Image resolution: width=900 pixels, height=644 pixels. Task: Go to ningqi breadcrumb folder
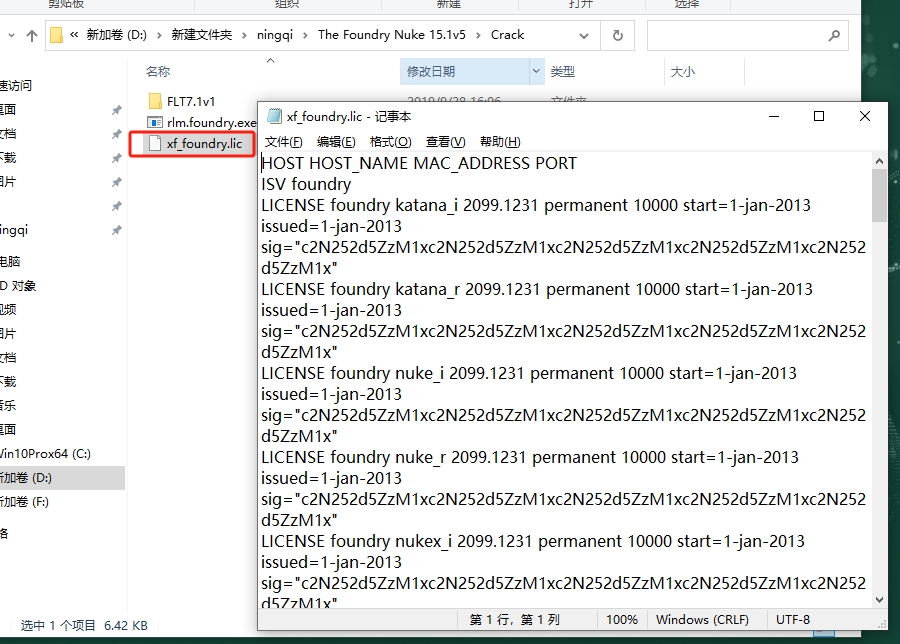[x=275, y=35]
